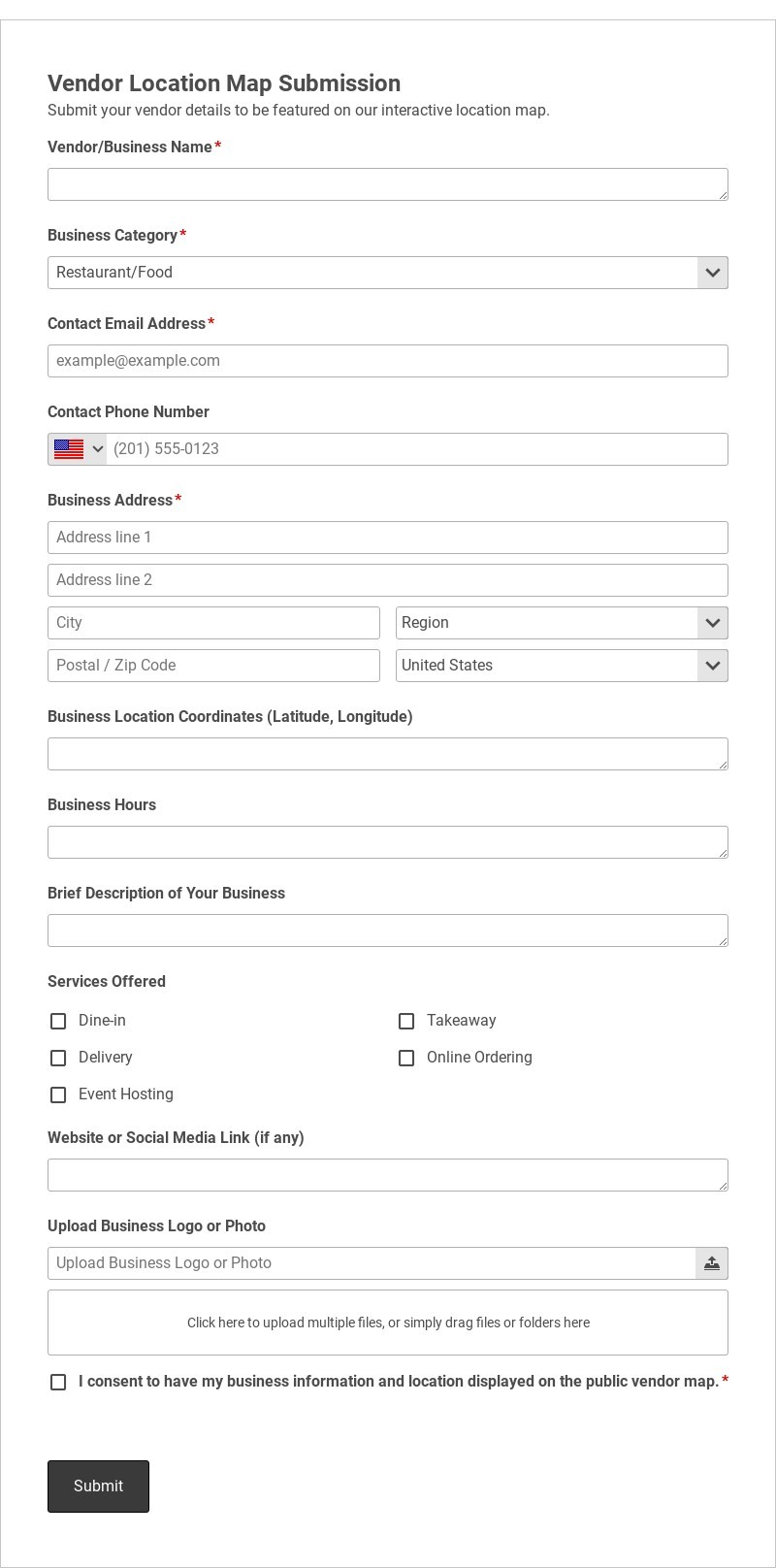Image resolution: width=776 pixels, height=1568 pixels.
Task: Click the Address line 1 field
Action: point(388,538)
